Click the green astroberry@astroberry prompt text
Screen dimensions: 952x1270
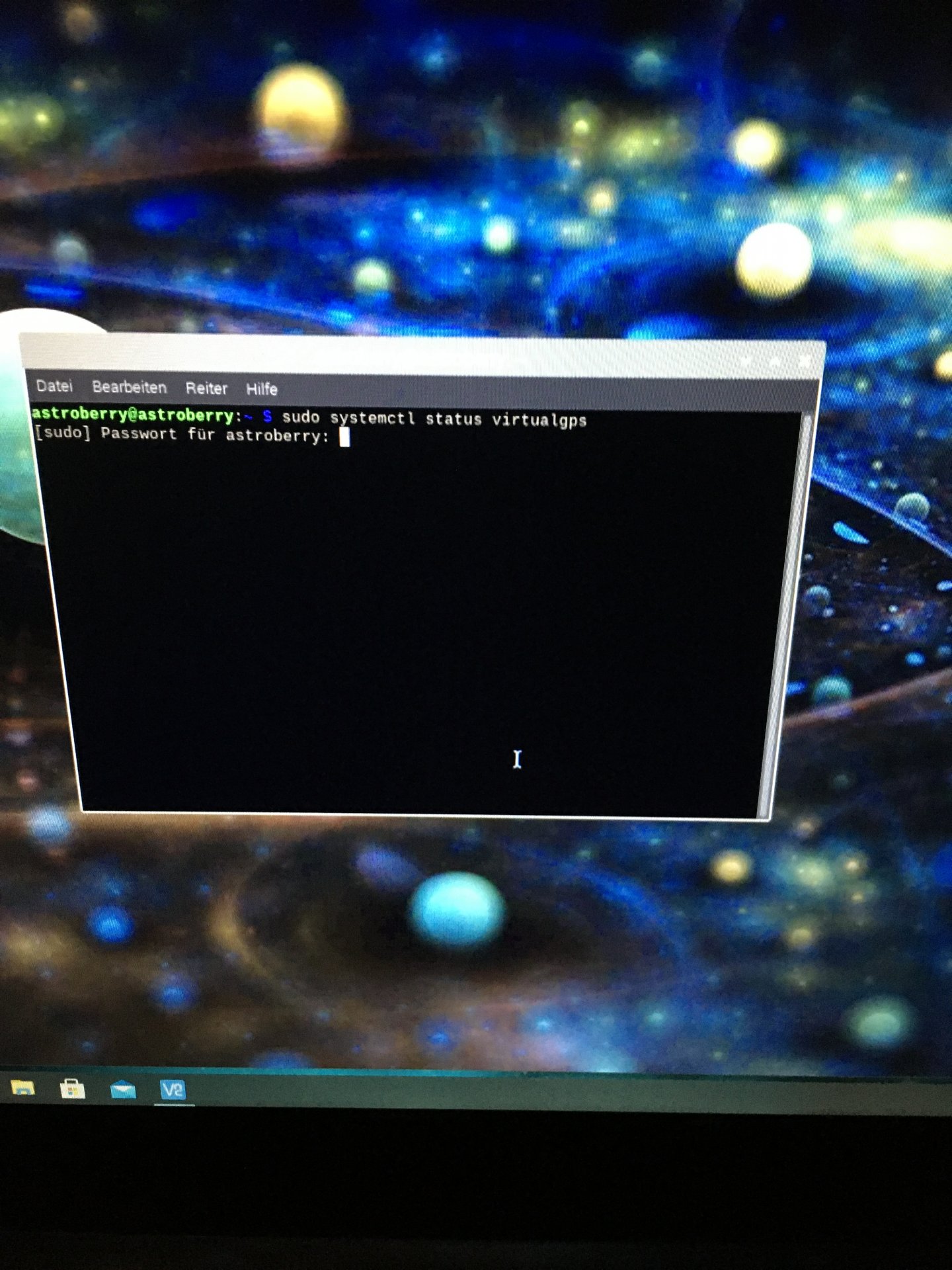(132, 415)
